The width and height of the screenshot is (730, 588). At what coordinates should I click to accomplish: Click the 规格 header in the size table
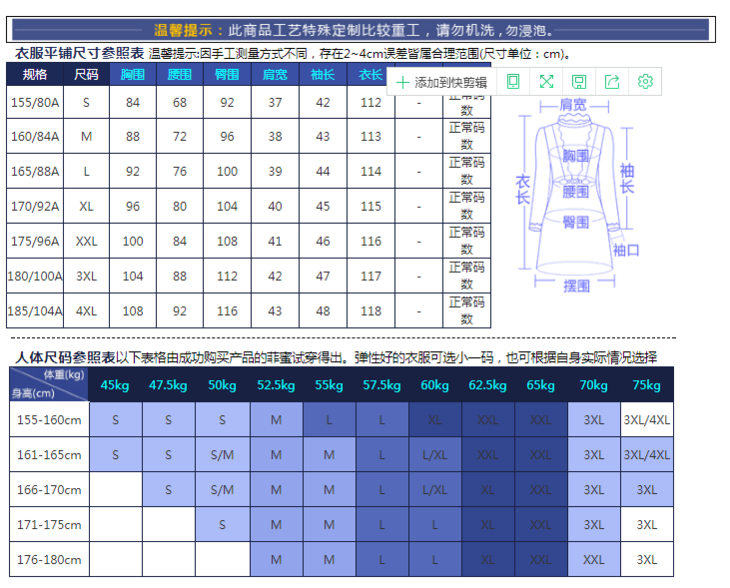click(x=35, y=75)
